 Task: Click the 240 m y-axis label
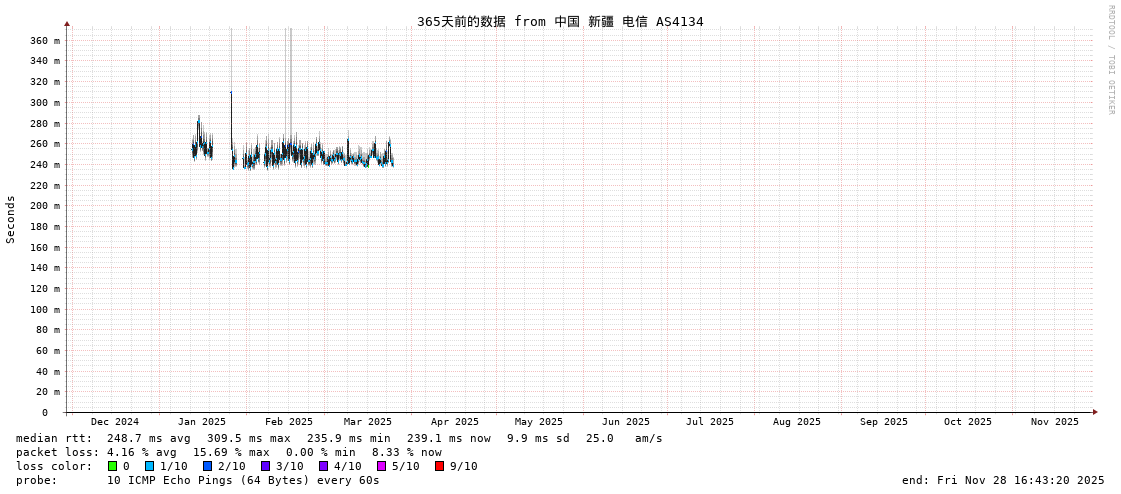point(45,164)
